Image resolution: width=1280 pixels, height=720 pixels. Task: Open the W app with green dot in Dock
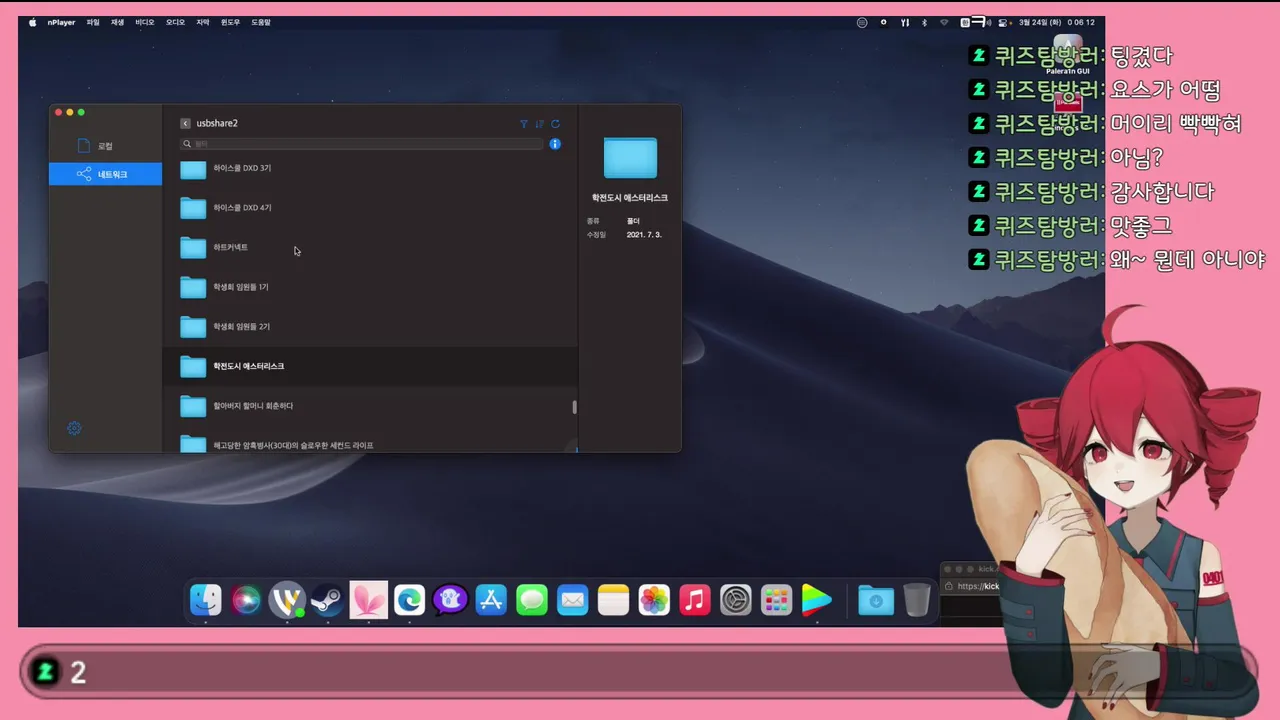coord(287,599)
